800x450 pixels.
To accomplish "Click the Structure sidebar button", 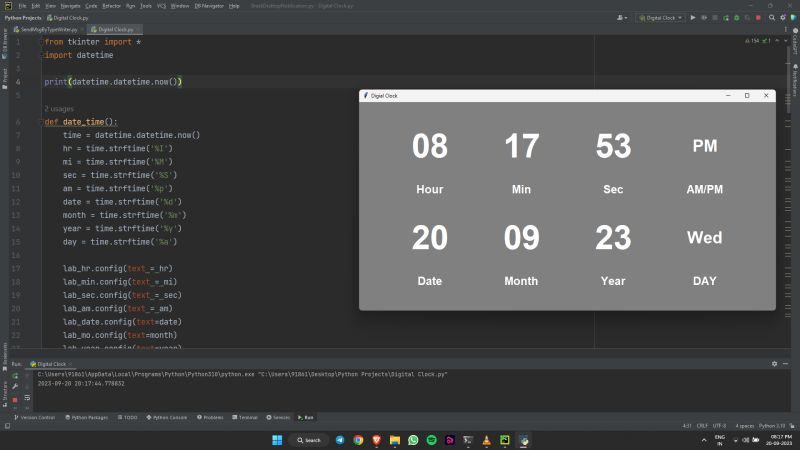I will [5, 394].
